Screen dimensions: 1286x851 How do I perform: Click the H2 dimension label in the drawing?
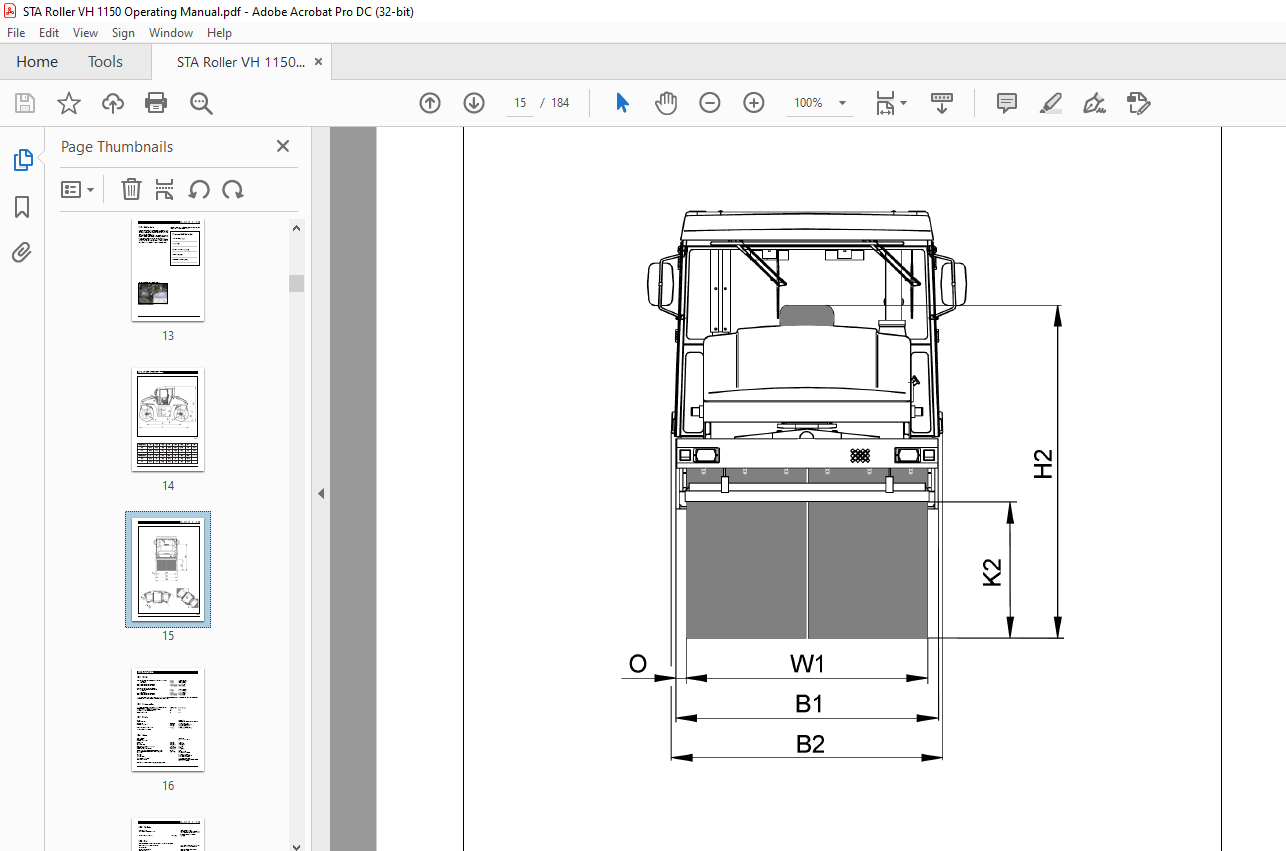pyautogui.click(x=1043, y=464)
